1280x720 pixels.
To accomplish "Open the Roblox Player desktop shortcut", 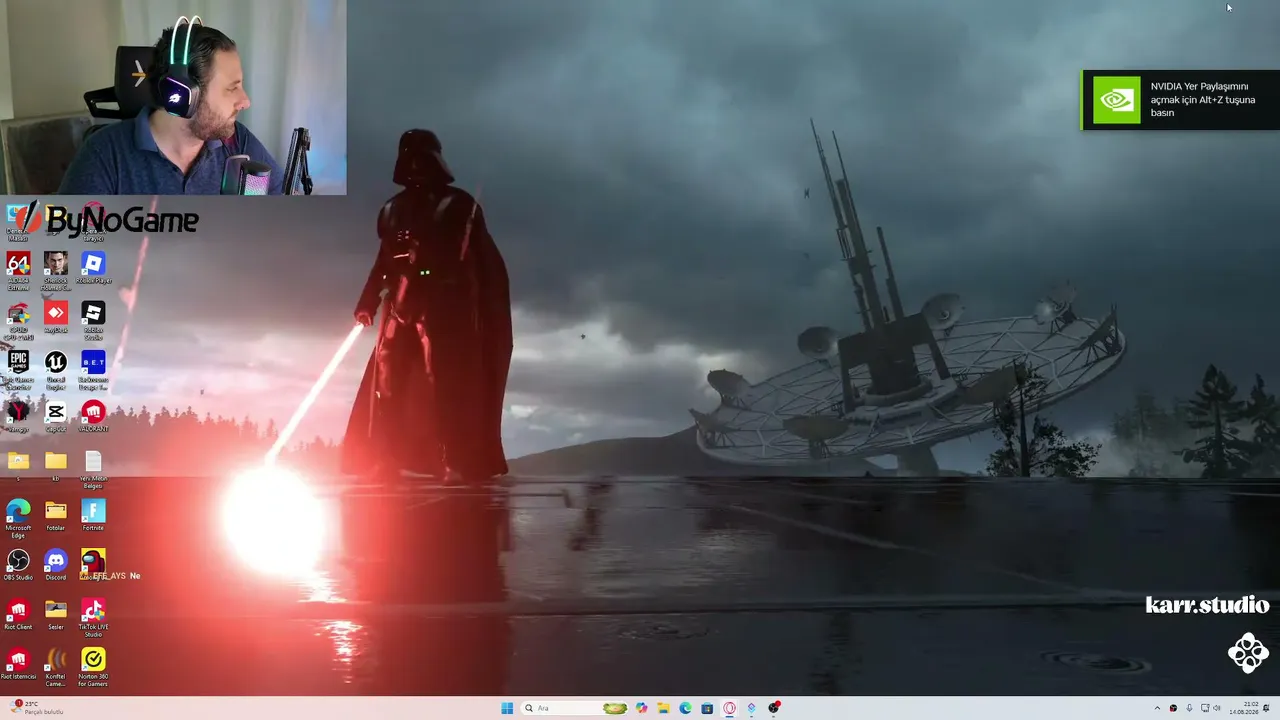I will (93, 267).
